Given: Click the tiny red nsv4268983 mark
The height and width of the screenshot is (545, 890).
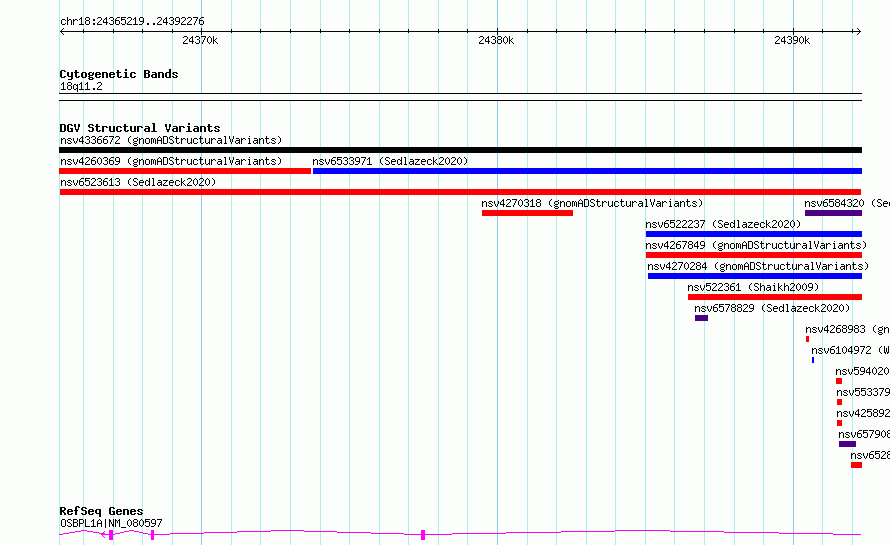Looking at the screenshot, I should 807,339.
